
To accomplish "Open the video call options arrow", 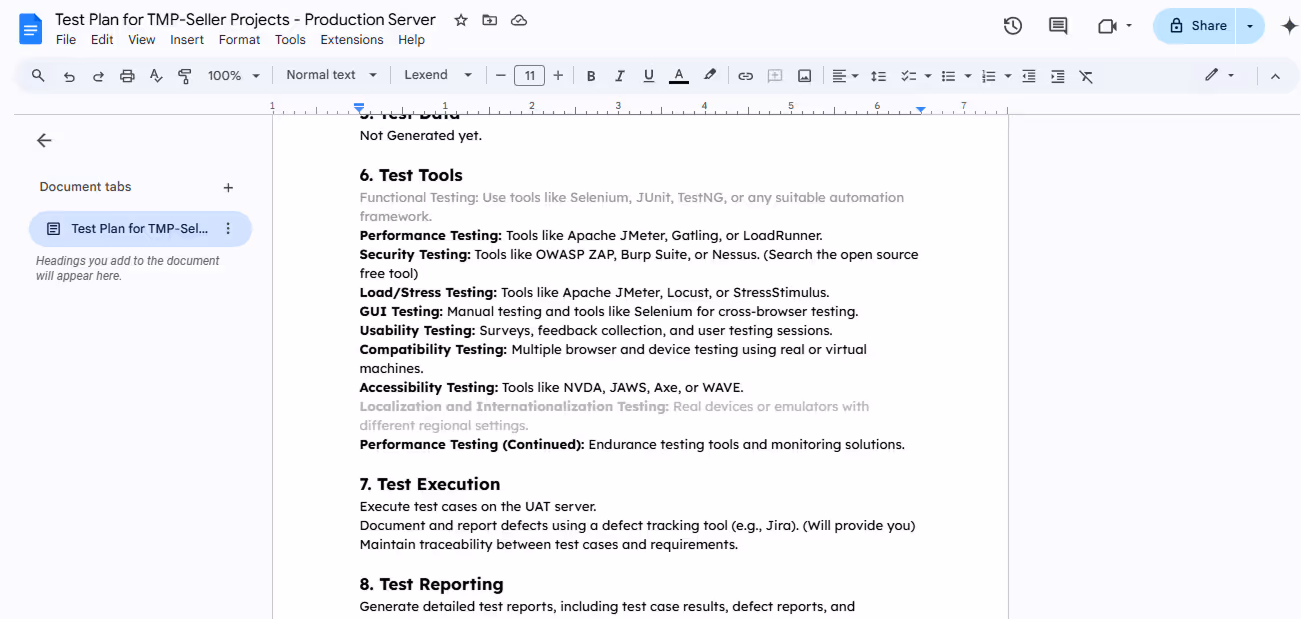I will coord(1129,26).
